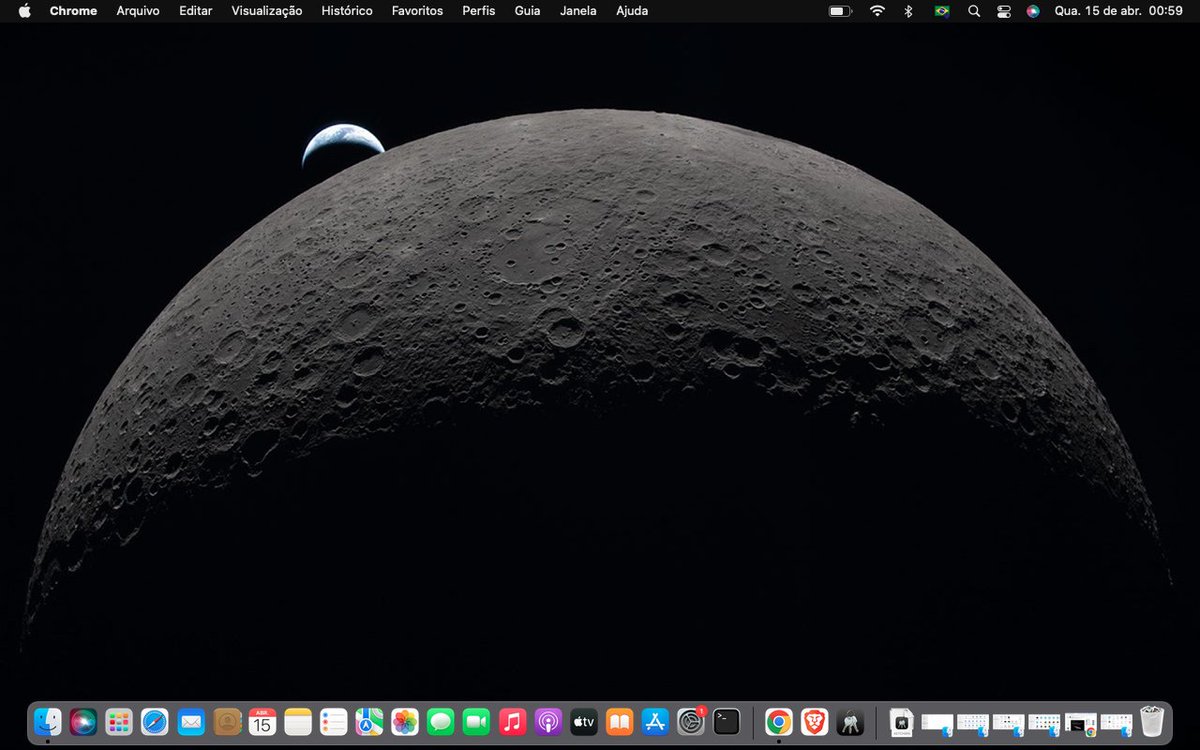This screenshot has width=1200, height=750.
Task: Open Keychain Access from the Dock
Action: click(851, 721)
